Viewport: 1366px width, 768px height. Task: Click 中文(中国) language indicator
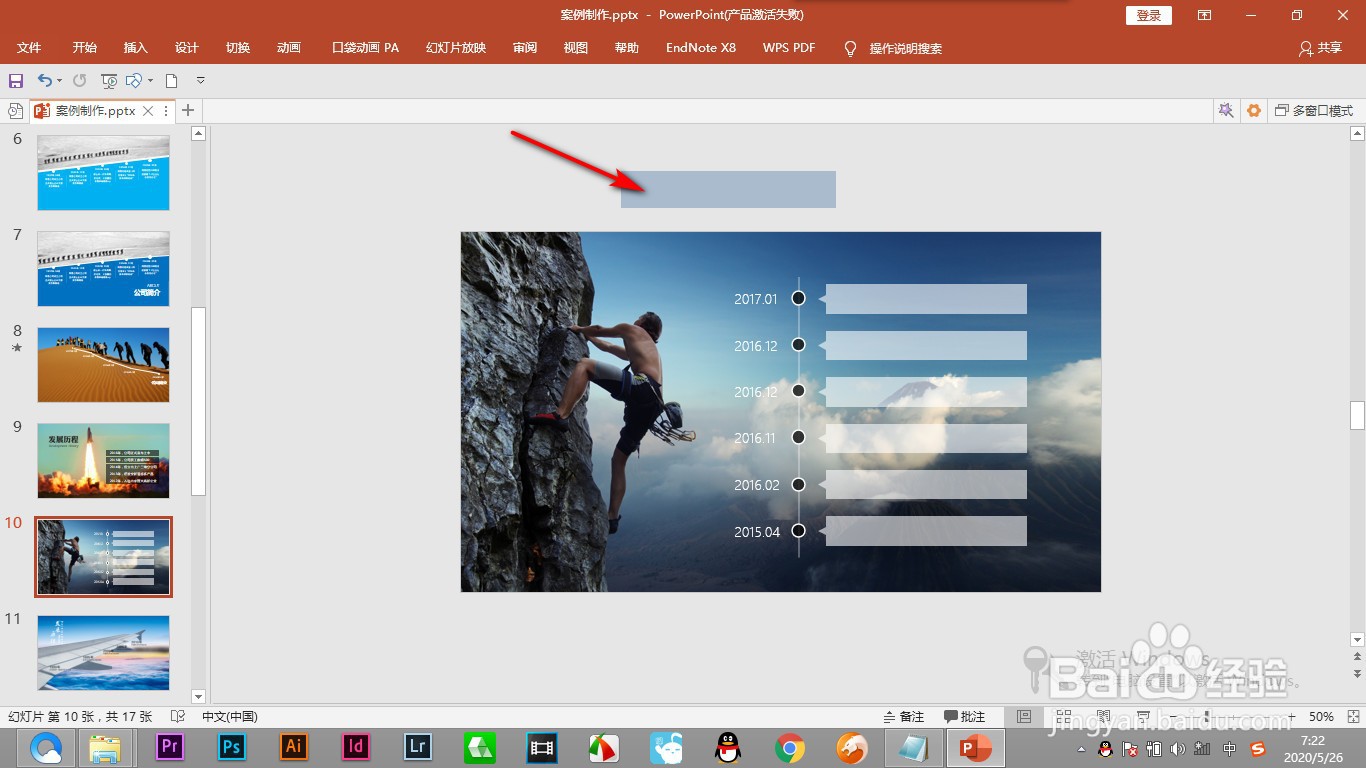[x=230, y=717]
